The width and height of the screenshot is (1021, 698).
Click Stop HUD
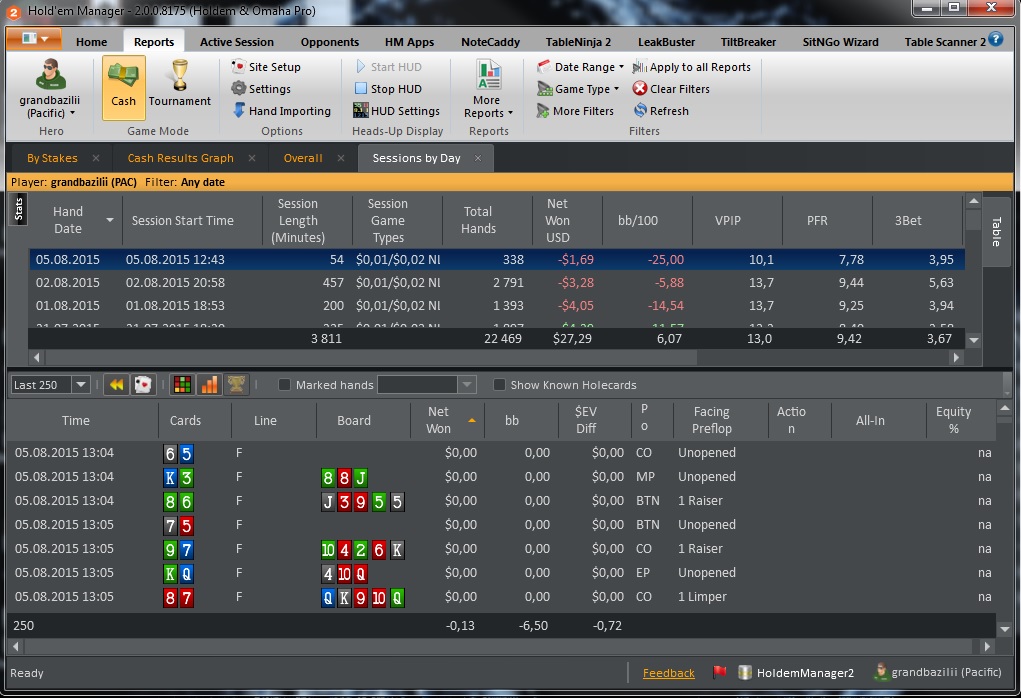[388, 89]
